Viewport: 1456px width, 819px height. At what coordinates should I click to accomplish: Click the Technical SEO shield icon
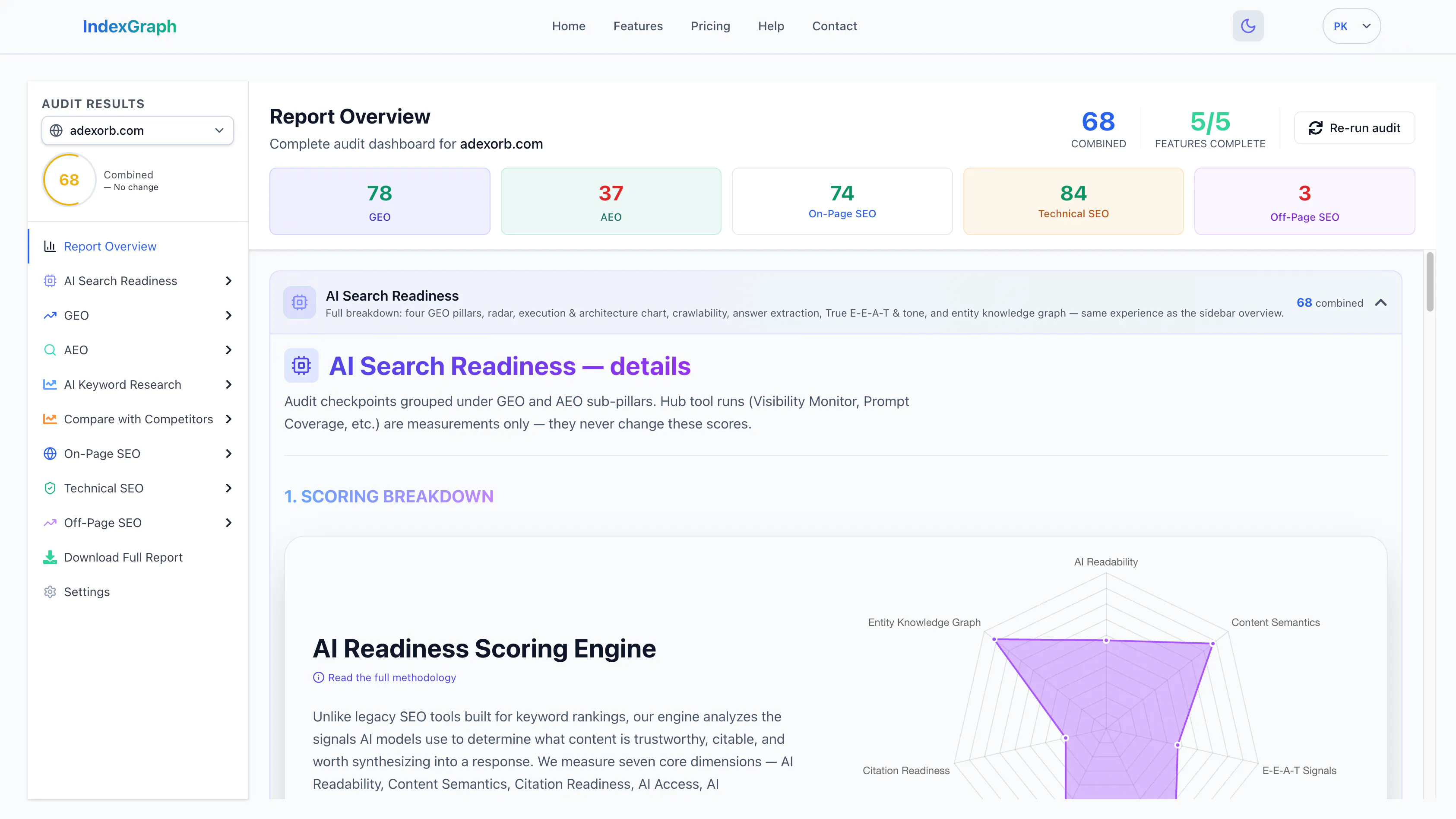pos(50,488)
